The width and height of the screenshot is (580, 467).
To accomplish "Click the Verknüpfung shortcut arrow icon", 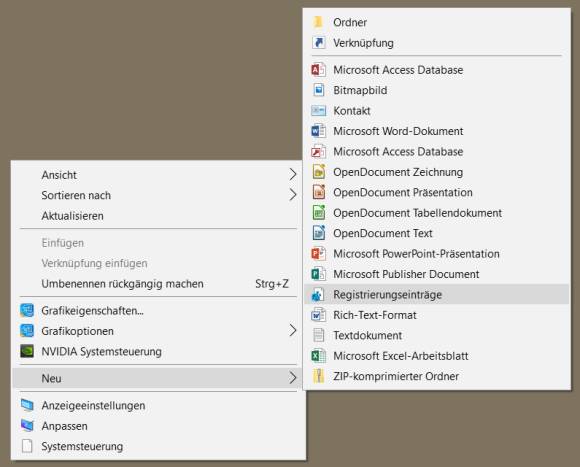I will [x=318, y=43].
